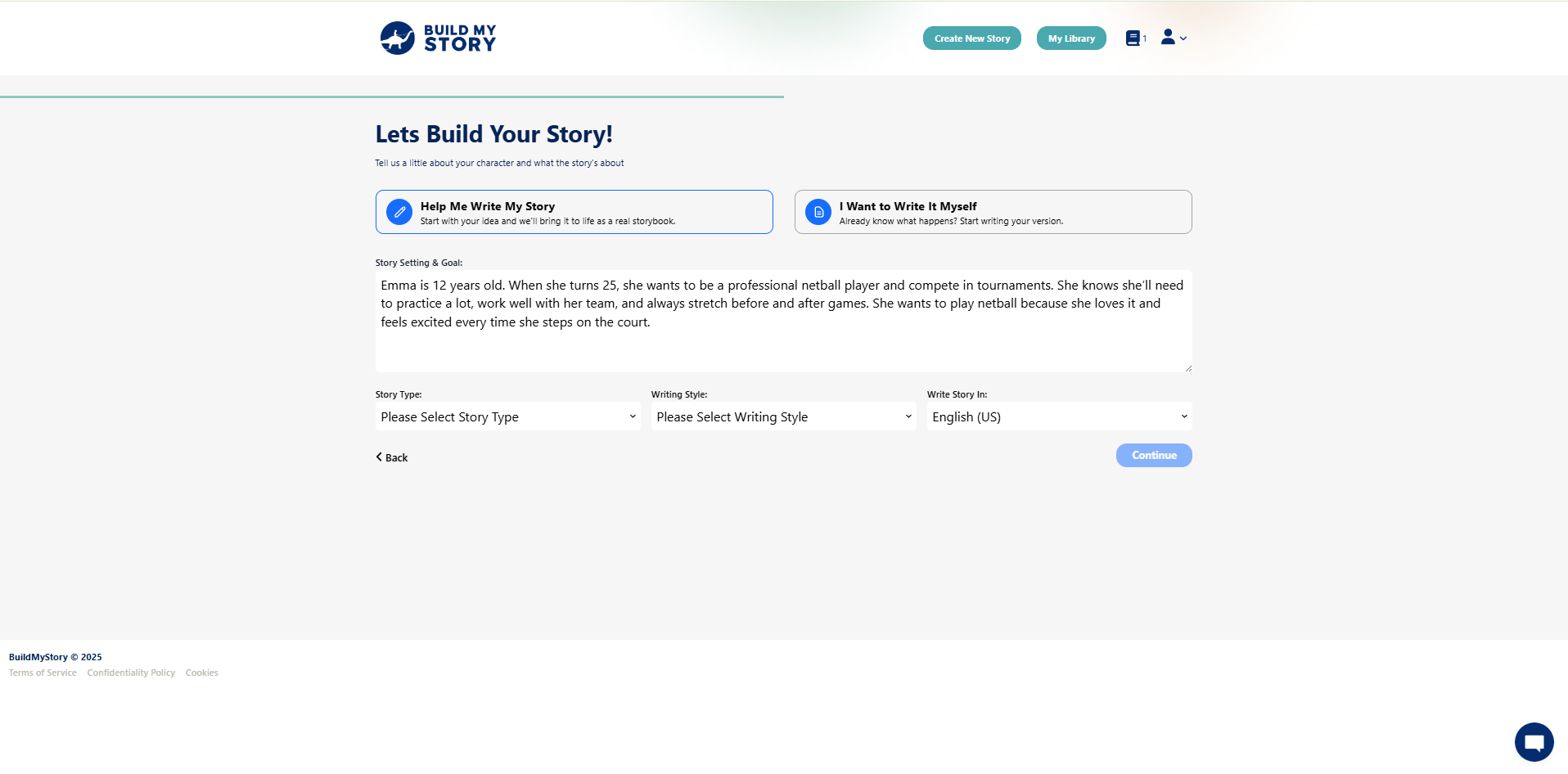Open the book credits icon in header
1568x774 pixels.
(1133, 38)
